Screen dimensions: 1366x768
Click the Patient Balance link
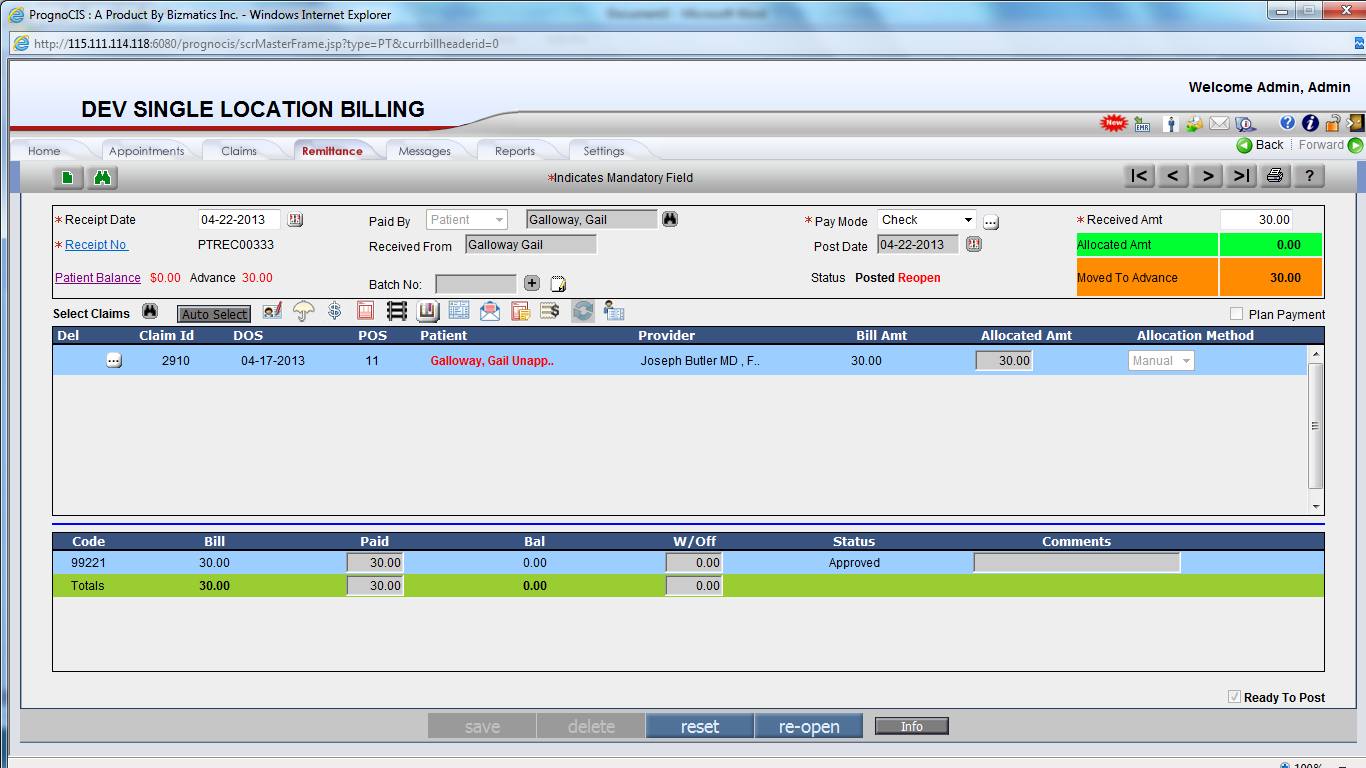click(98, 278)
